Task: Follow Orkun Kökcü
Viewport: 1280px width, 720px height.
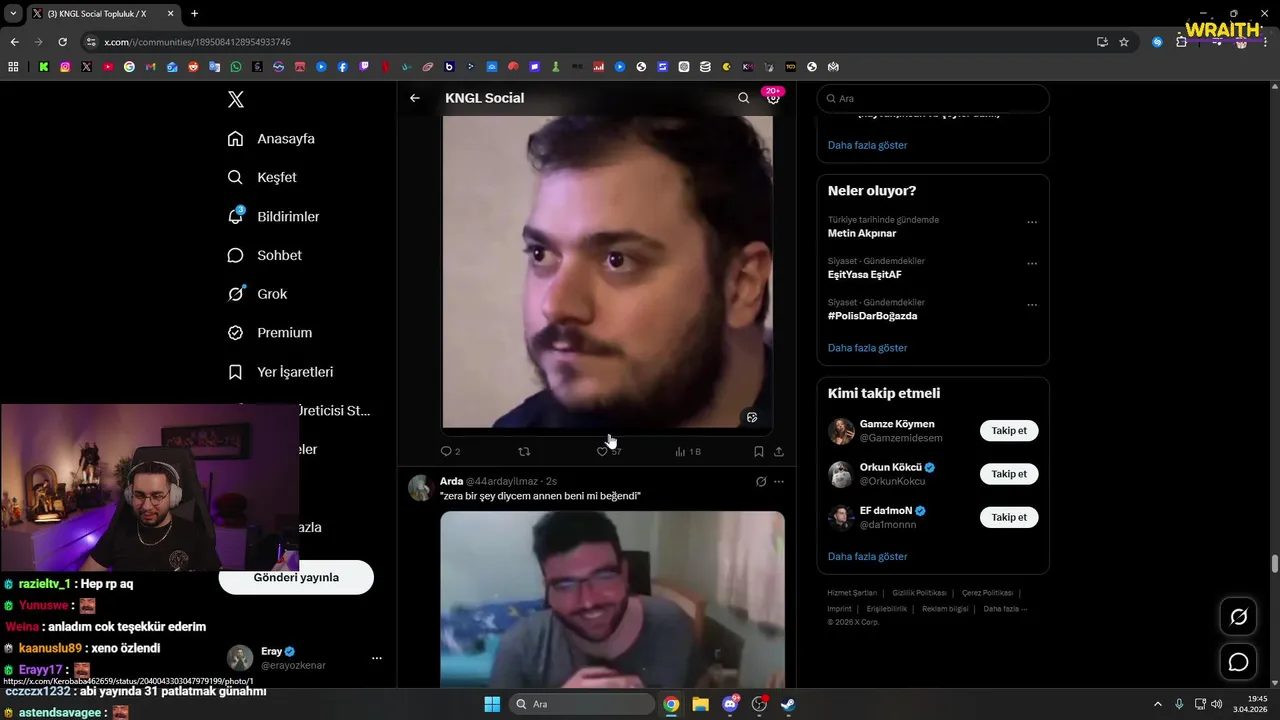Action: (1009, 474)
